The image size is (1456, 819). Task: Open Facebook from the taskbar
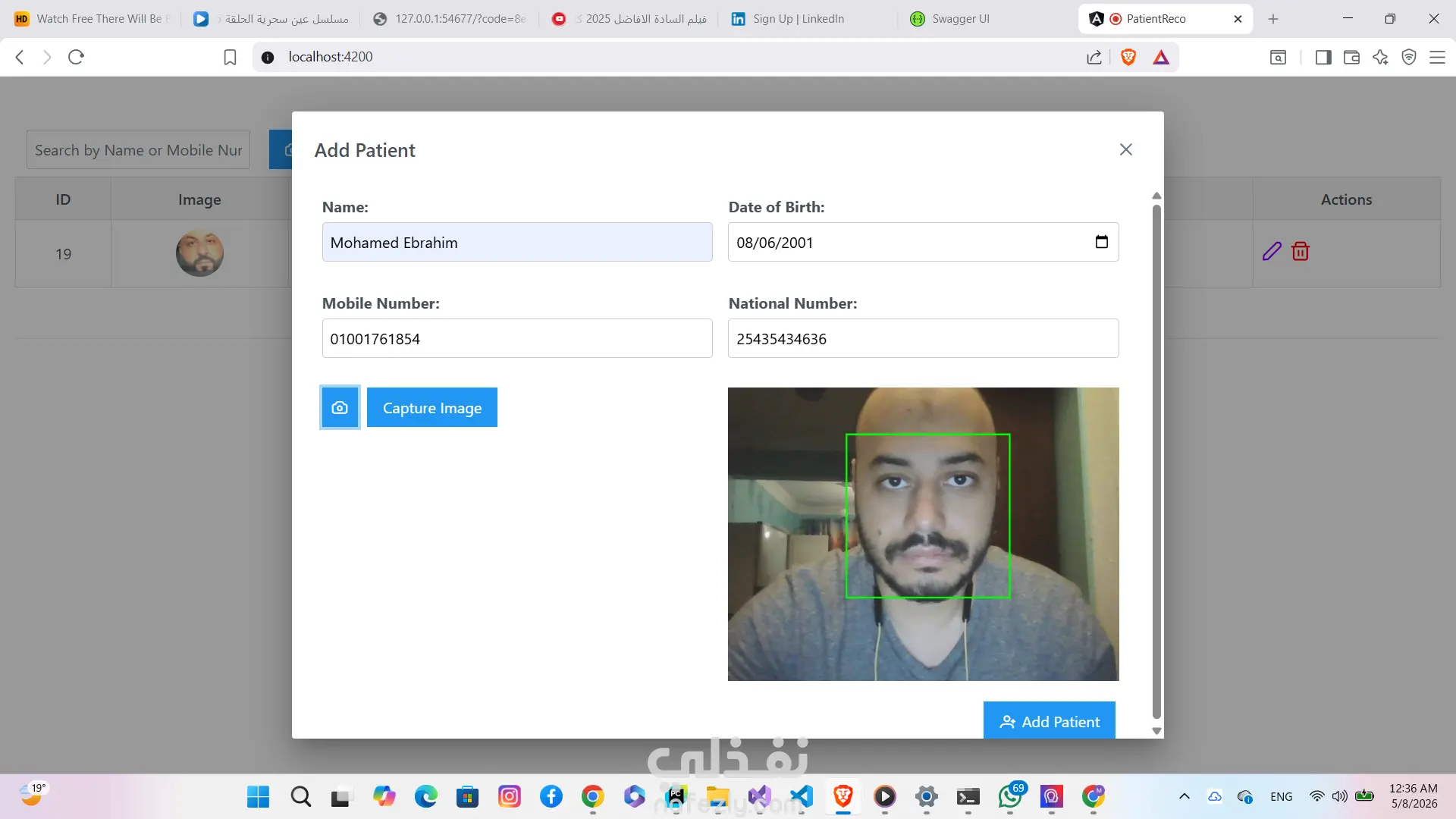click(551, 796)
